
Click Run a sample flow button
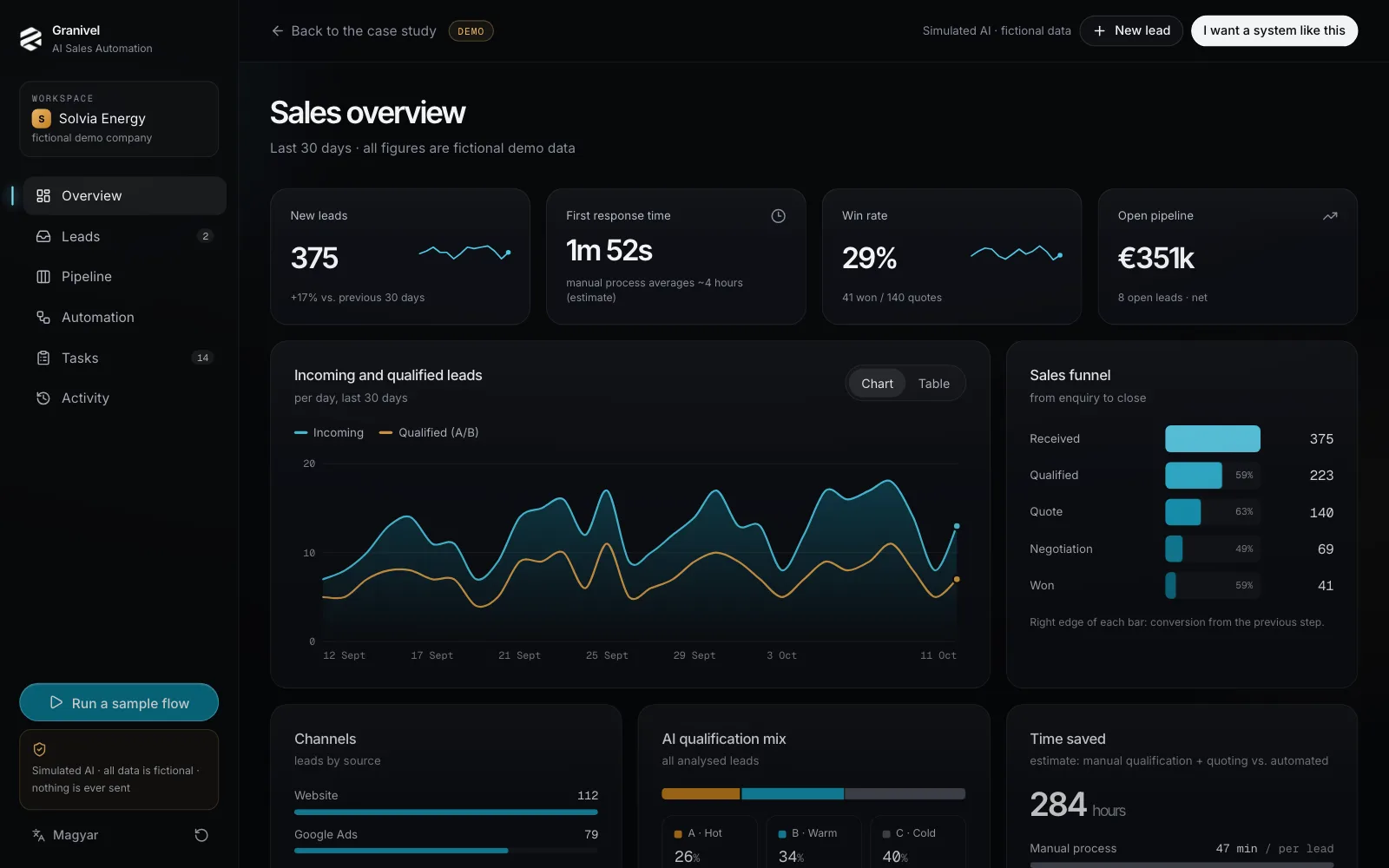(119, 702)
